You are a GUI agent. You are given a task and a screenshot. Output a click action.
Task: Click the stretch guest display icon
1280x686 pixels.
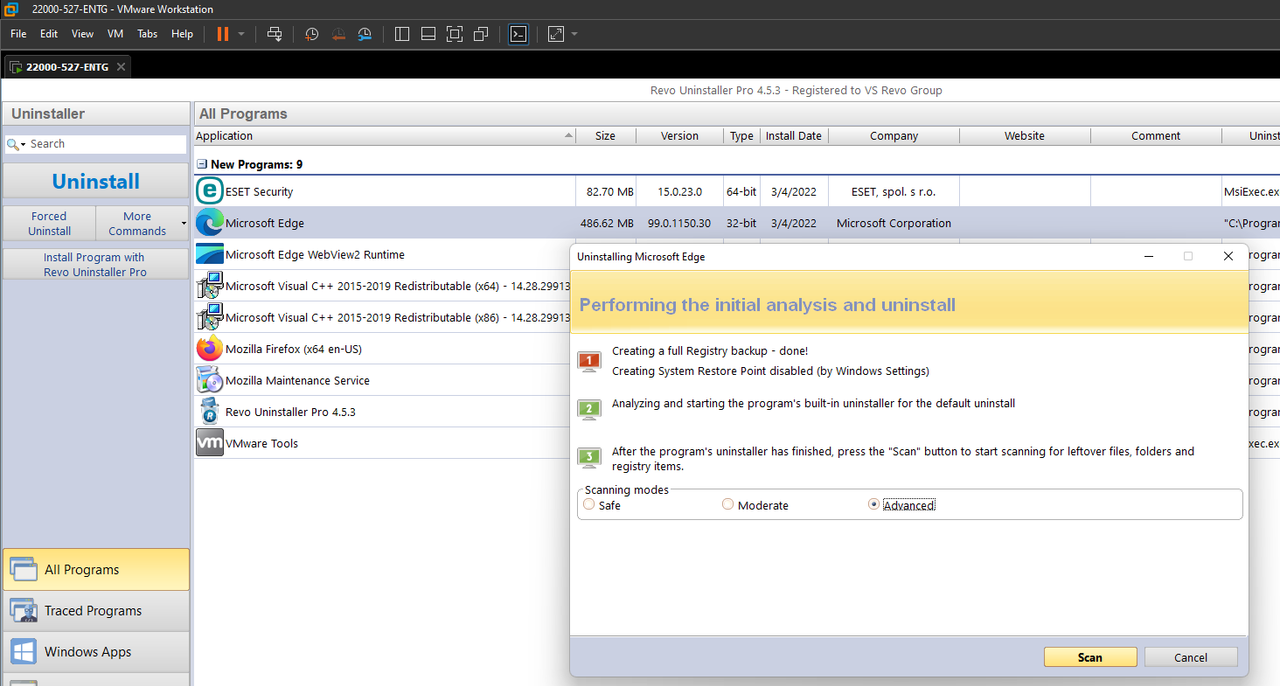[x=556, y=34]
